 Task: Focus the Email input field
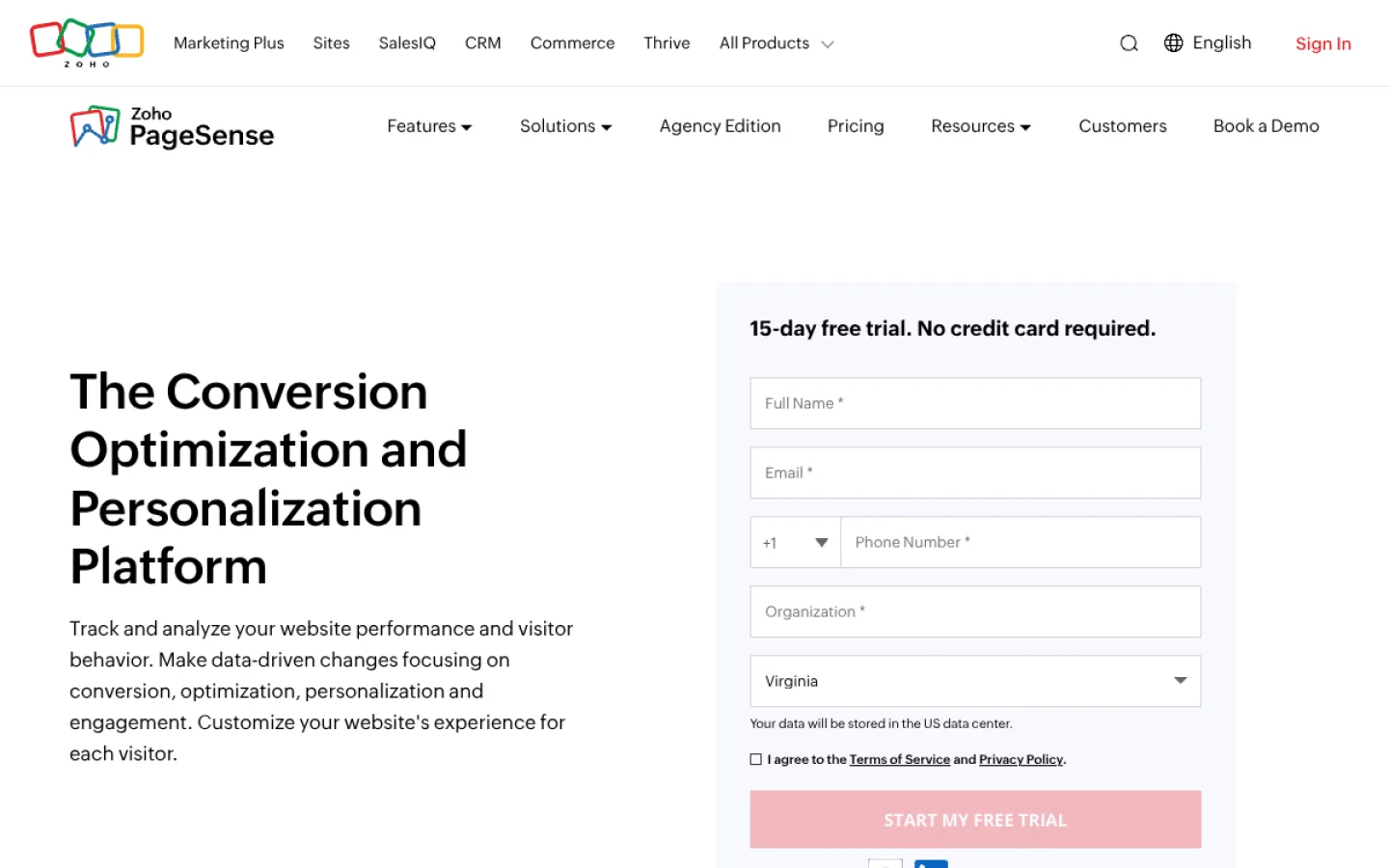tap(975, 473)
